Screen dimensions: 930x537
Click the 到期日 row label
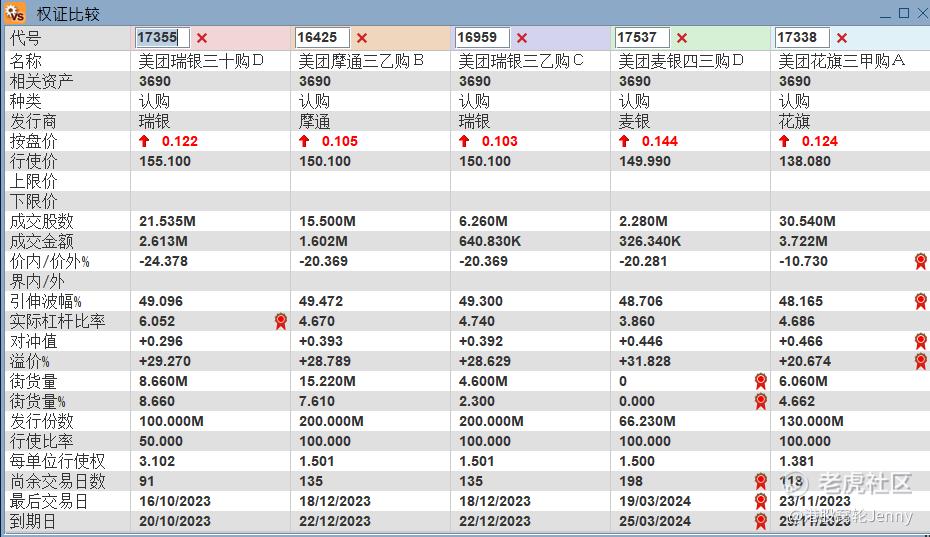[33, 521]
